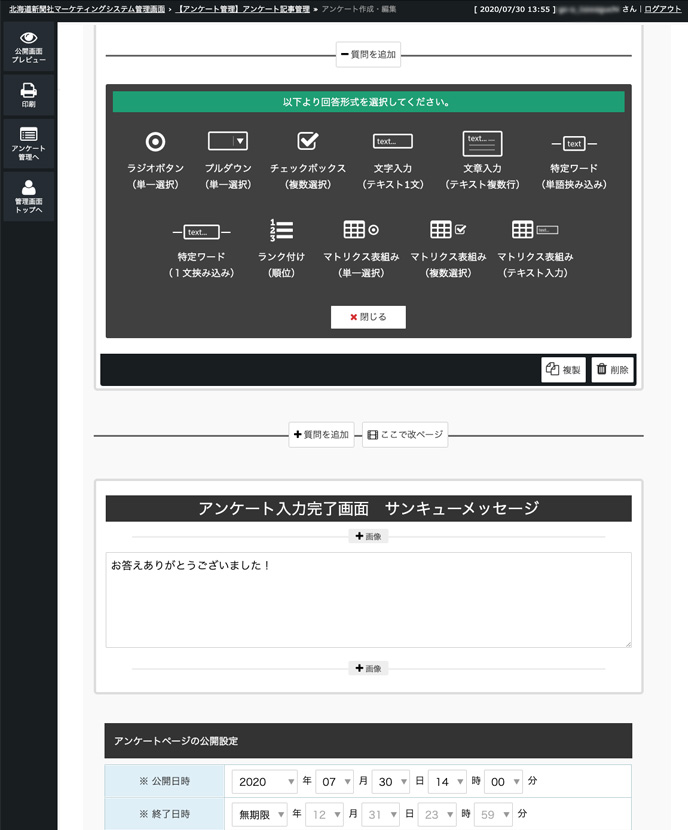Select the ranking answer type icon
Screen dimensions: 688x830
[x=281, y=230]
